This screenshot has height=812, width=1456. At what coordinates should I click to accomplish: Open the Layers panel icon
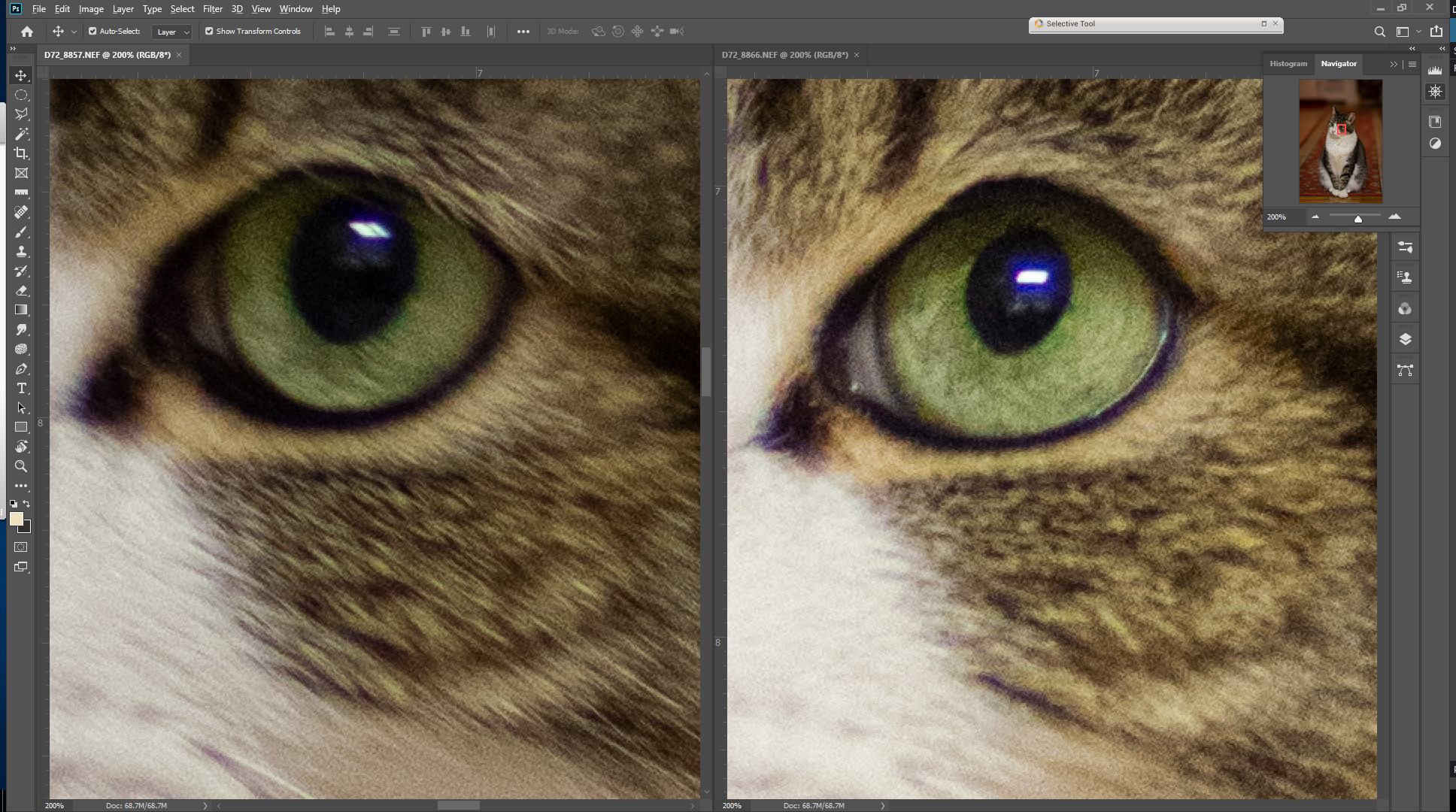pyautogui.click(x=1405, y=339)
